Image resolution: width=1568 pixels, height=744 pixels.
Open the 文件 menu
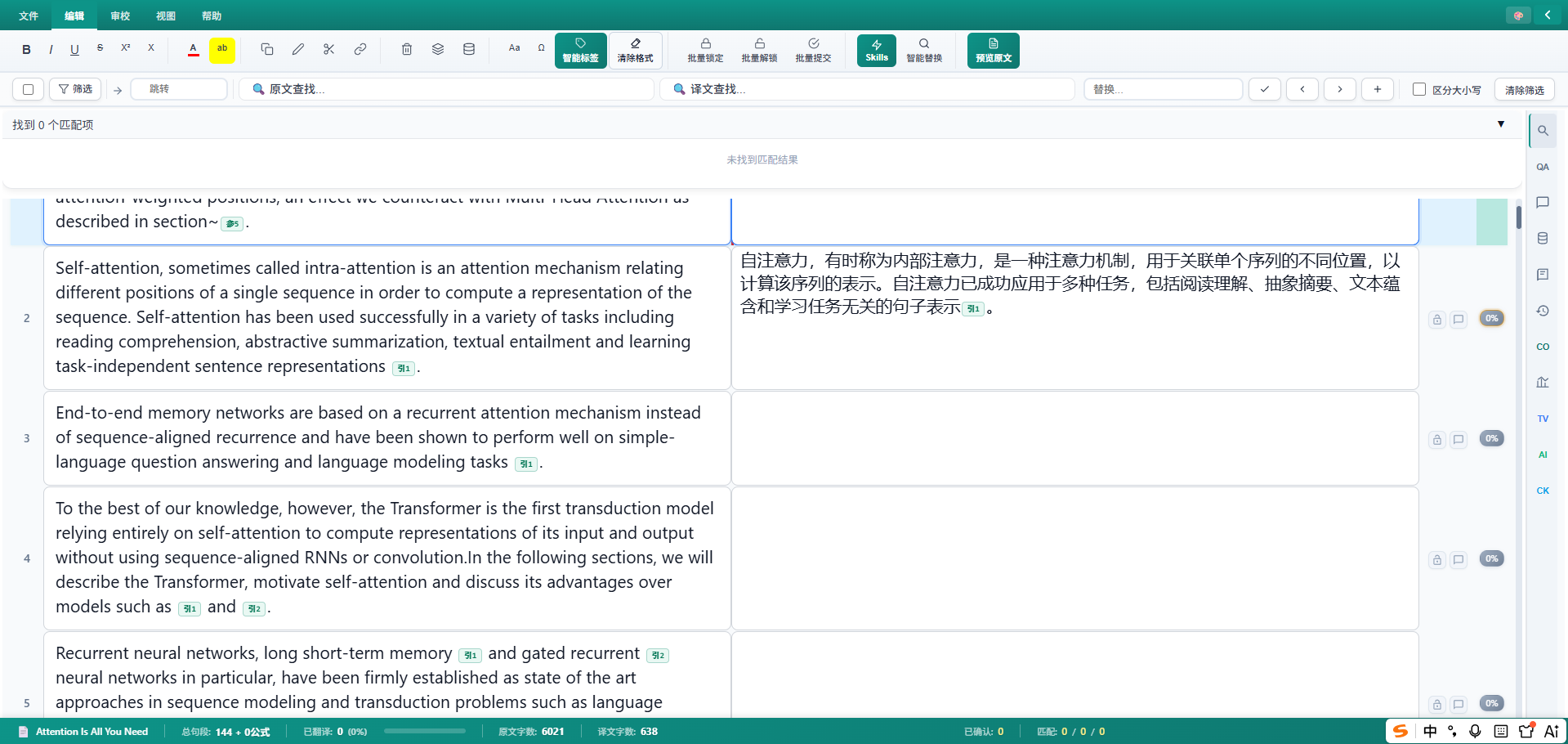pos(29,16)
